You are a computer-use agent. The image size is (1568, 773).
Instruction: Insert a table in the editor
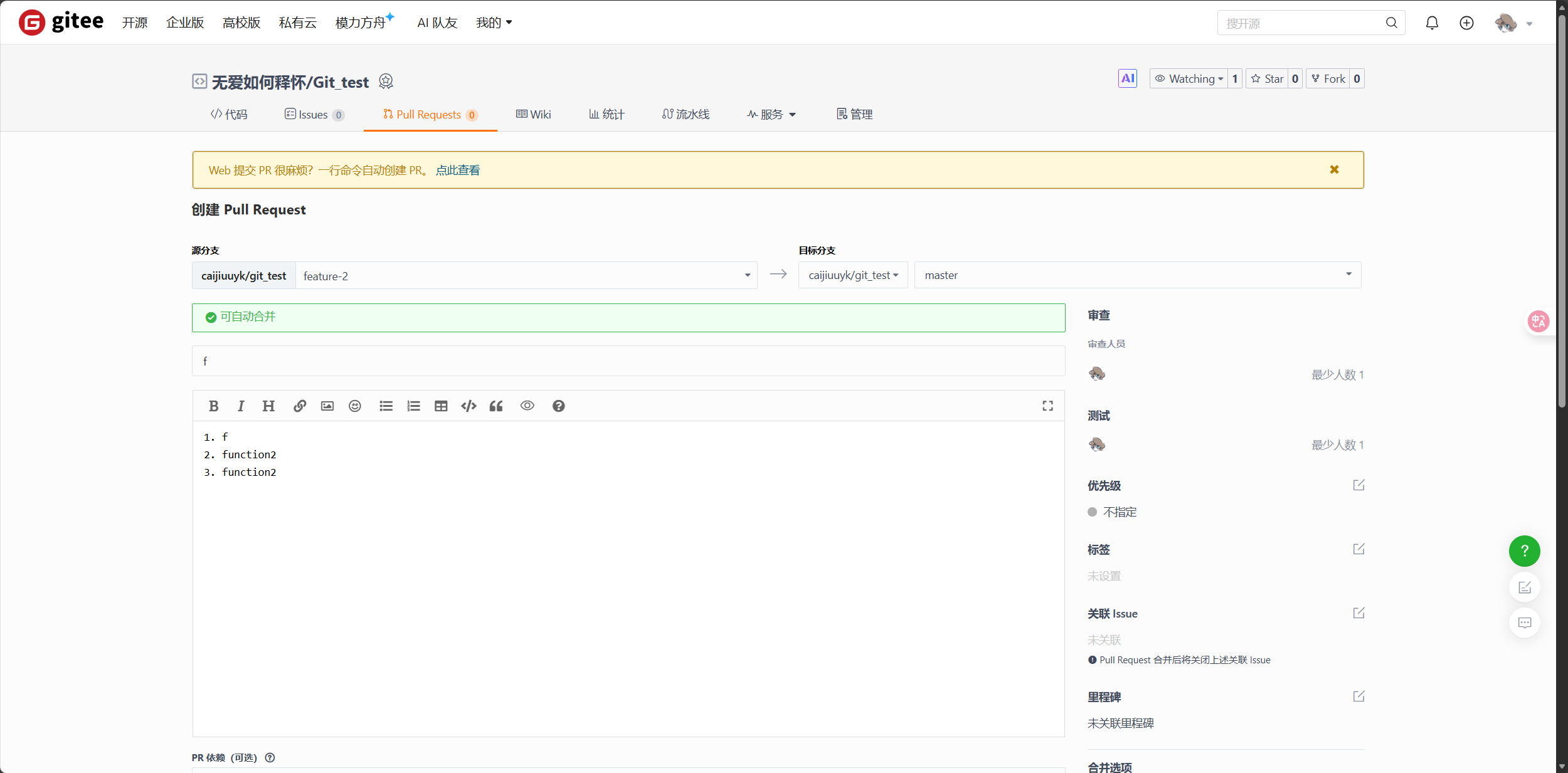point(441,406)
